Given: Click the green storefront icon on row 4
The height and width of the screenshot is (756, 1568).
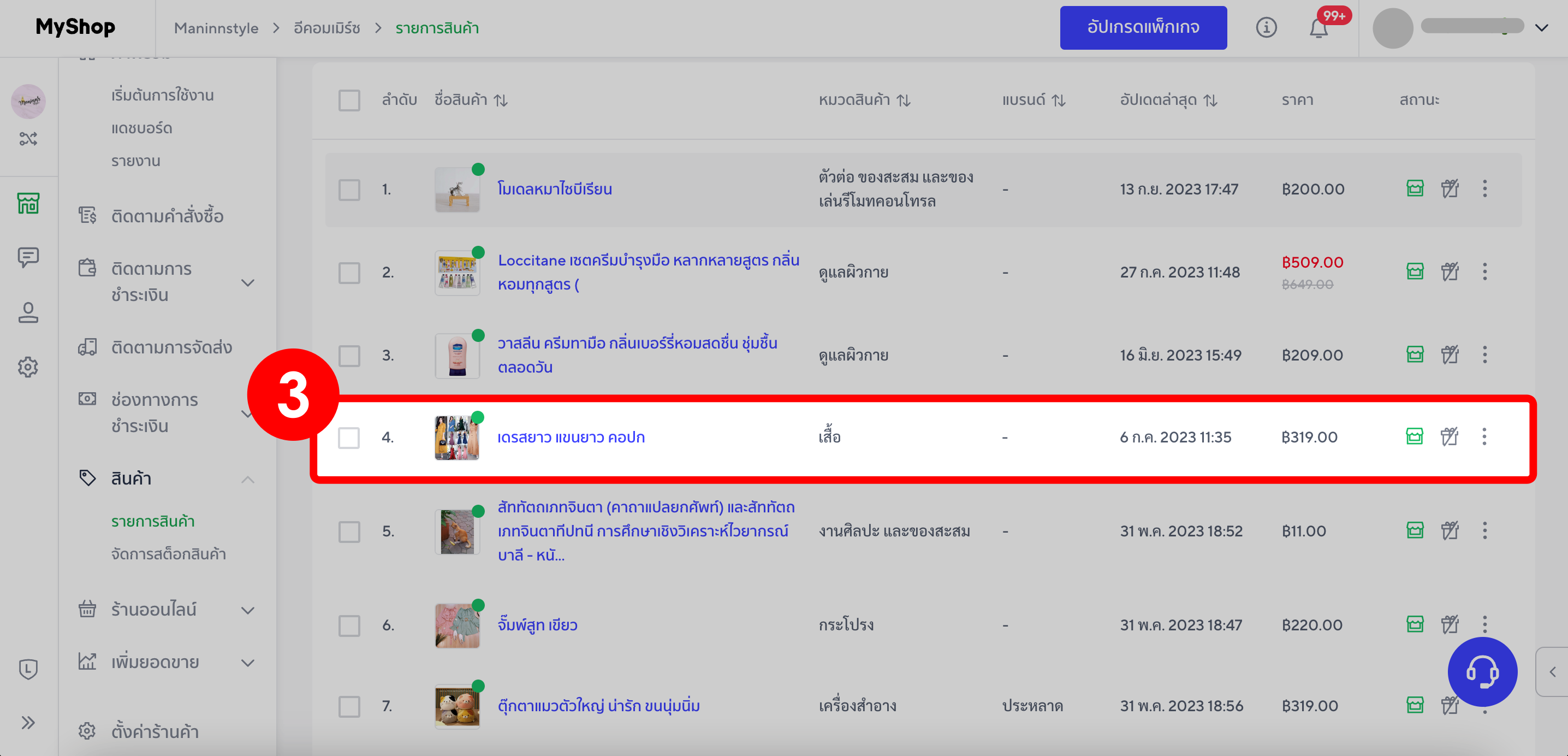Looking at the screenshot, I should click(1415, 436).
